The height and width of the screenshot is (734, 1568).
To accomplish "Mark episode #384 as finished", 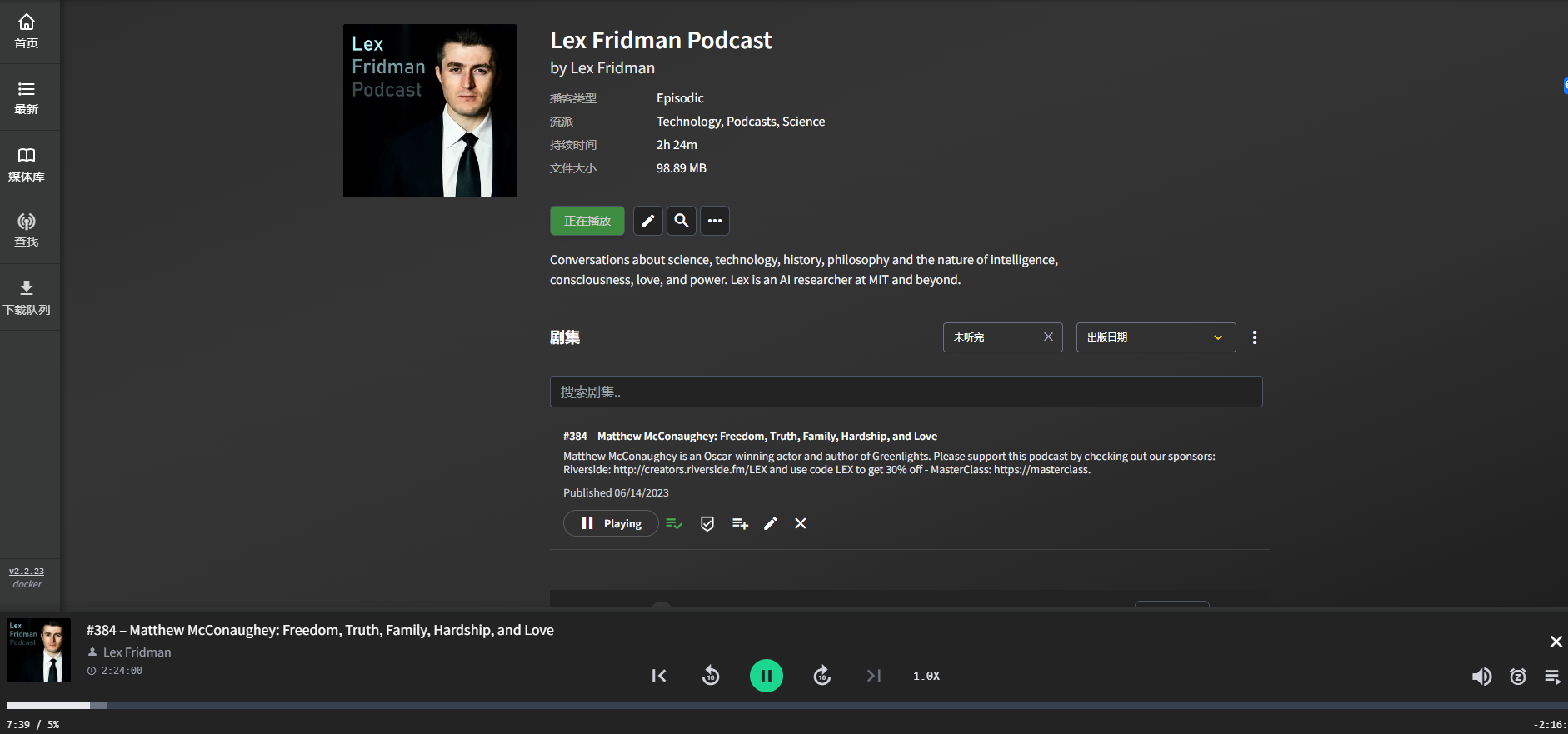I will coord(707,523).
